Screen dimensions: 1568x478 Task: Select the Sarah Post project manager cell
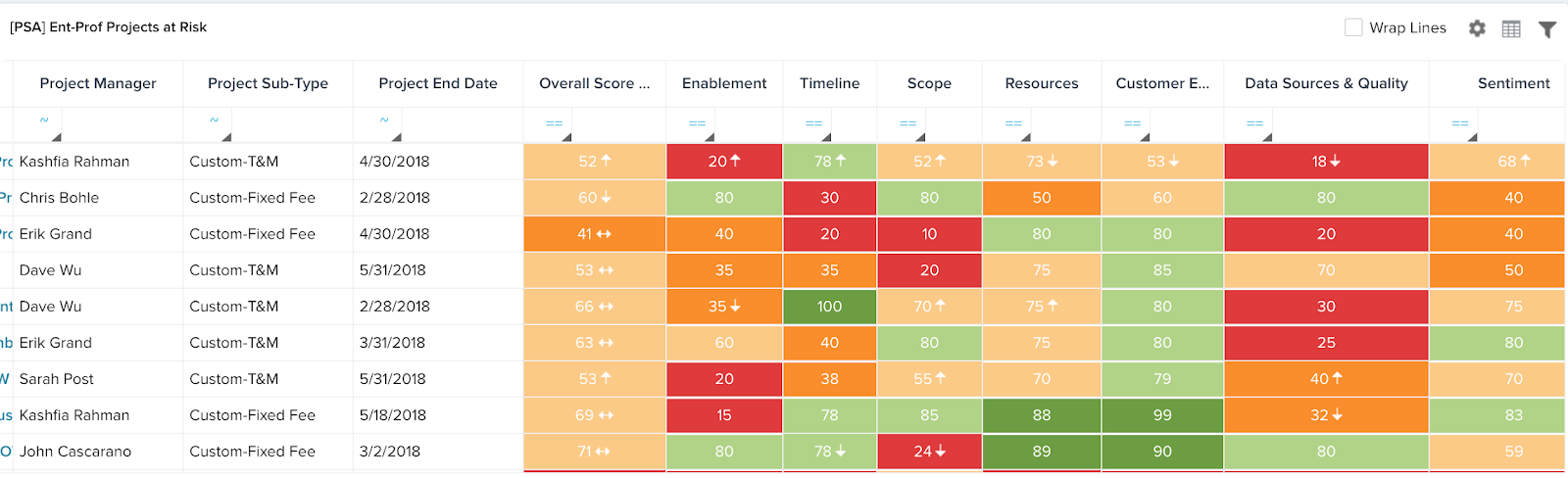(x=57, y=379)
